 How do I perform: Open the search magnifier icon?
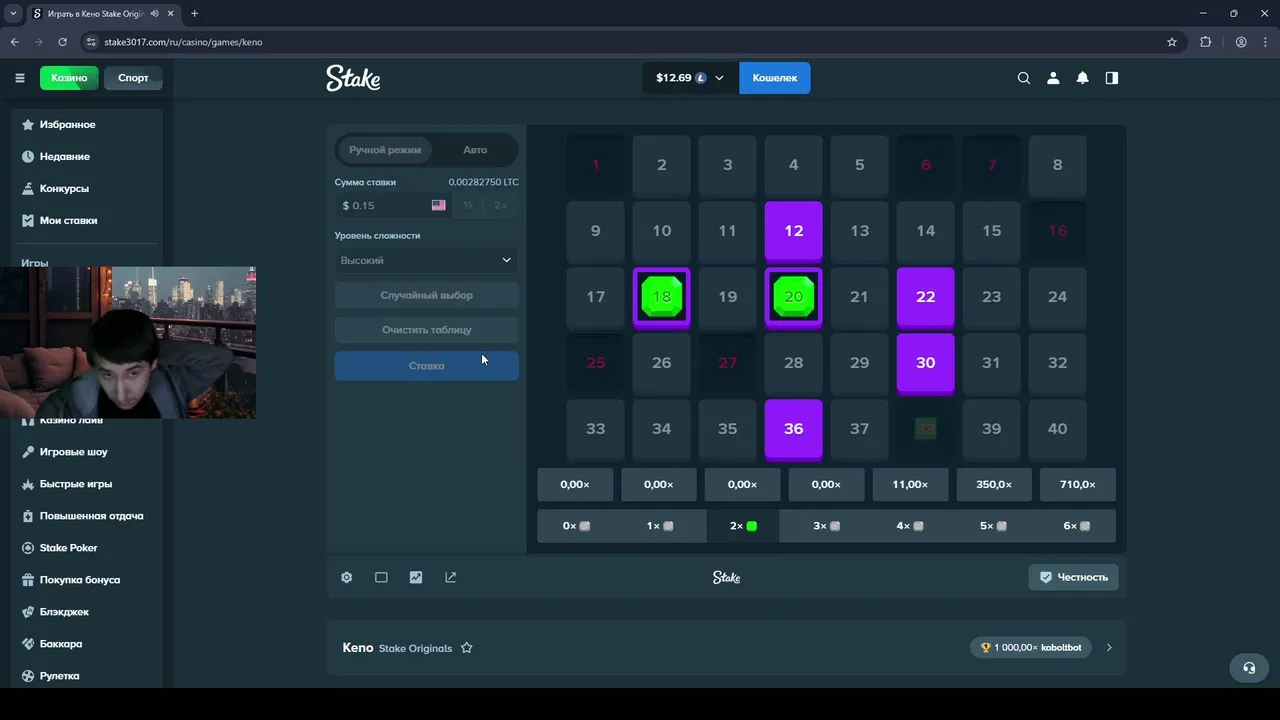click(1023, 78)
